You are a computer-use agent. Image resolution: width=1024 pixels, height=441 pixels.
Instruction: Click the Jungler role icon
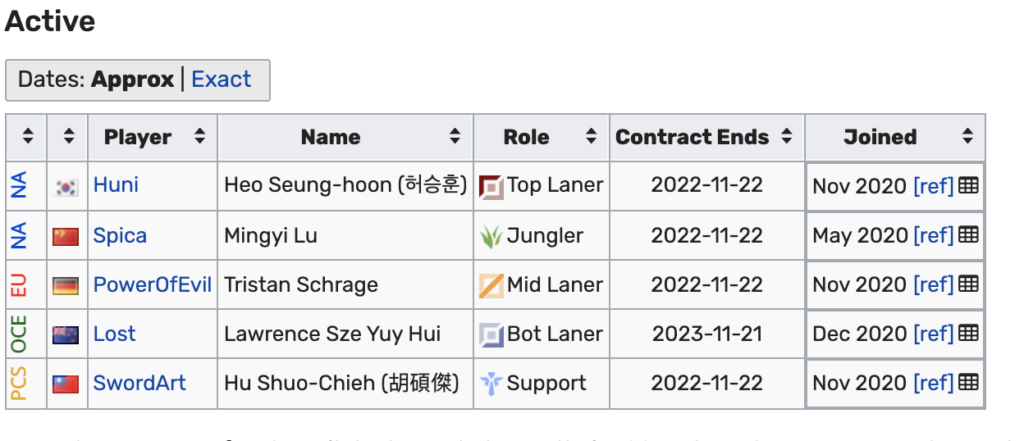pyautogui.click(x=491, y=236)
